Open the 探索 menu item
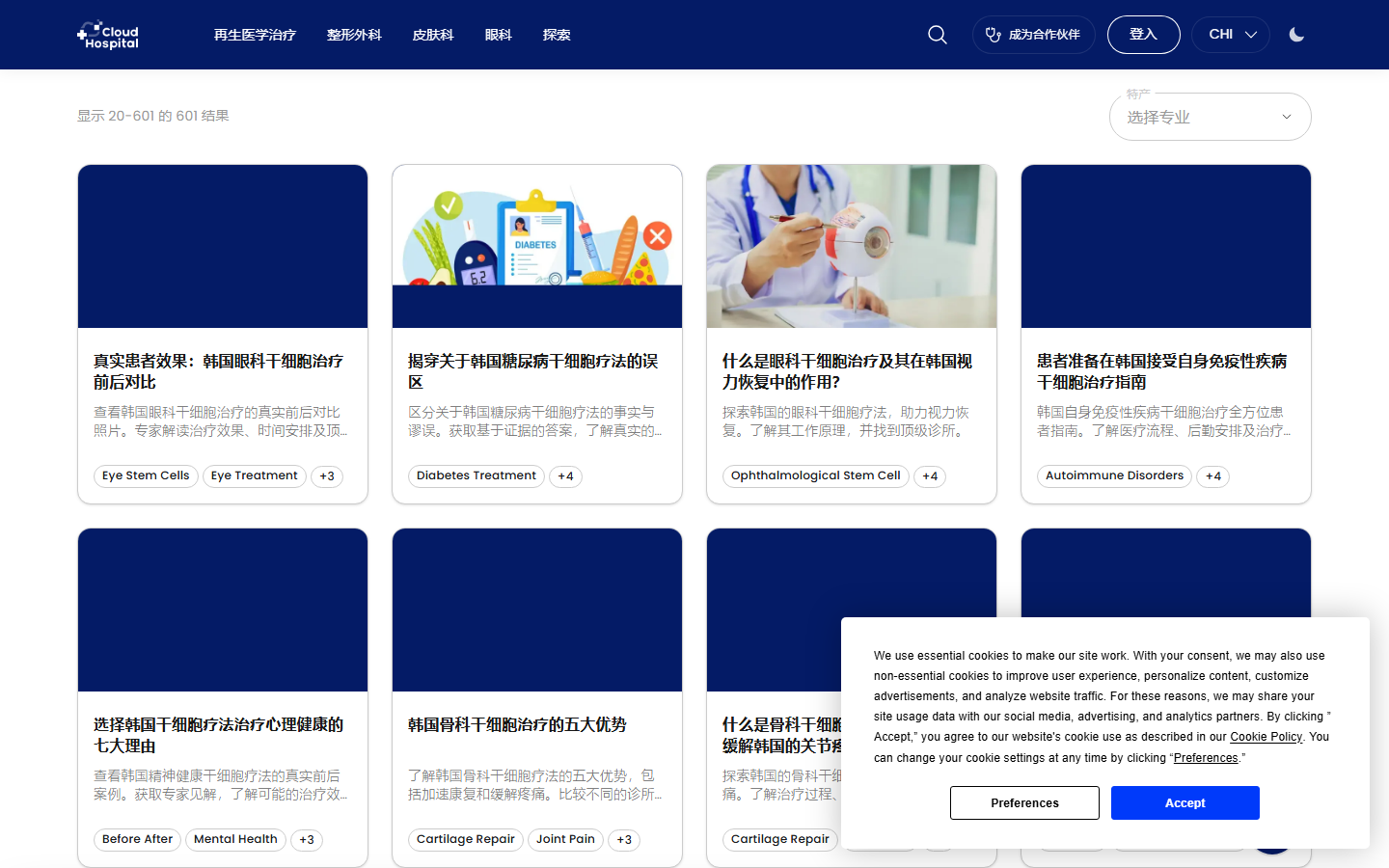 pos(557,35)
